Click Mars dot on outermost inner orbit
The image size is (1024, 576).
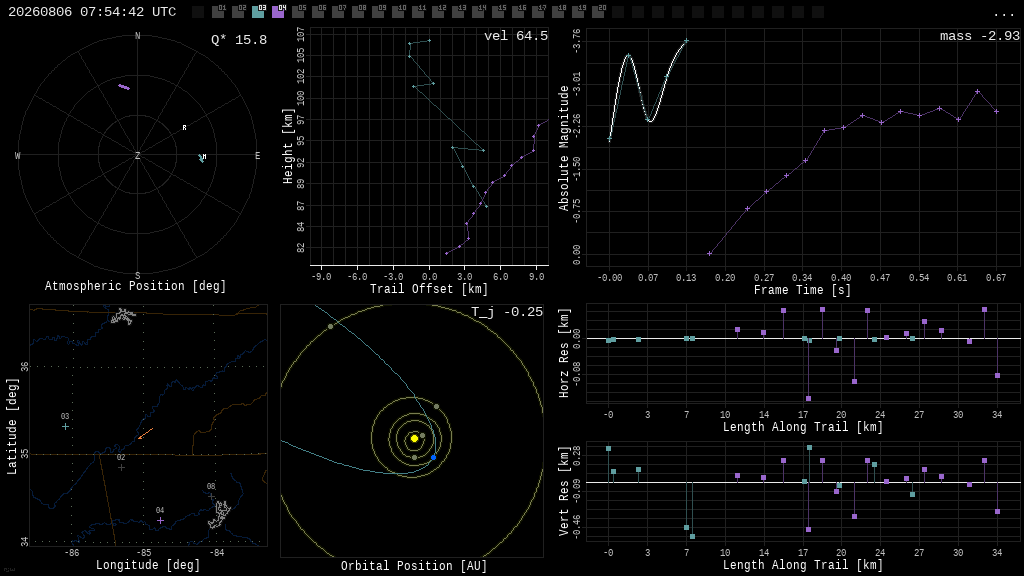[x=436, y=407]
